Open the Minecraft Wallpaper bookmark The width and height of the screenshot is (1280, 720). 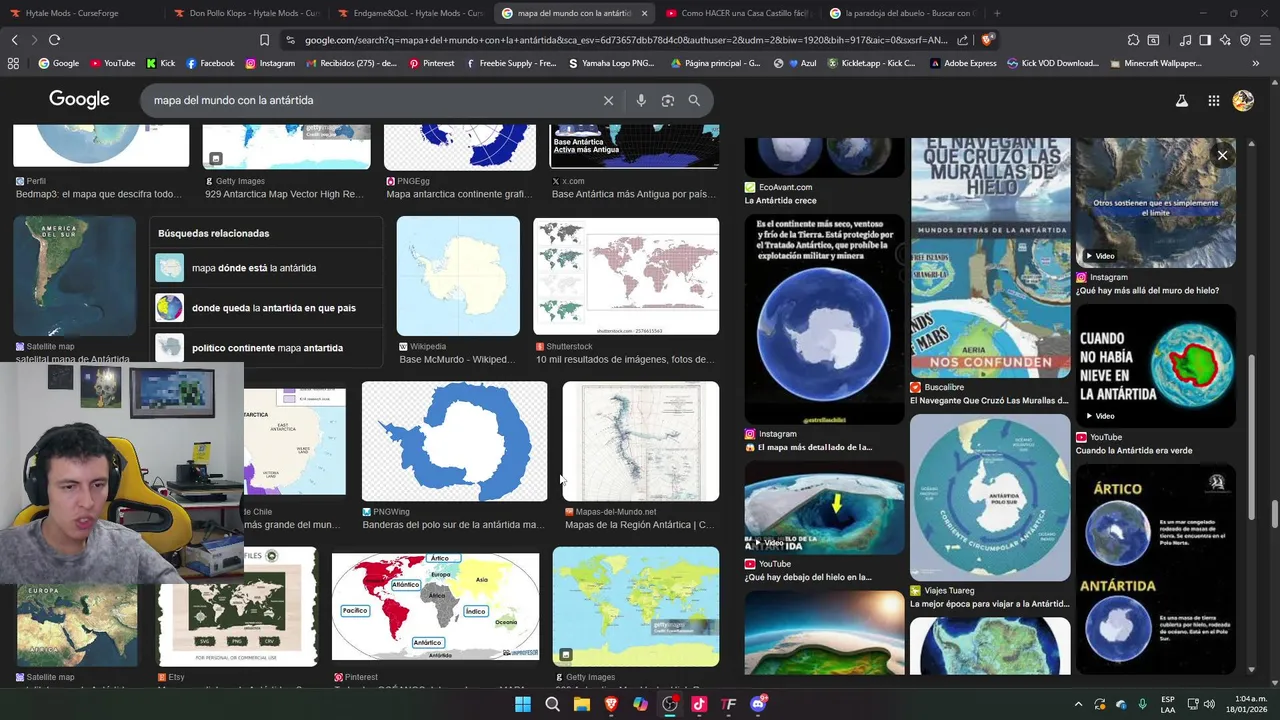[1156, 63]
